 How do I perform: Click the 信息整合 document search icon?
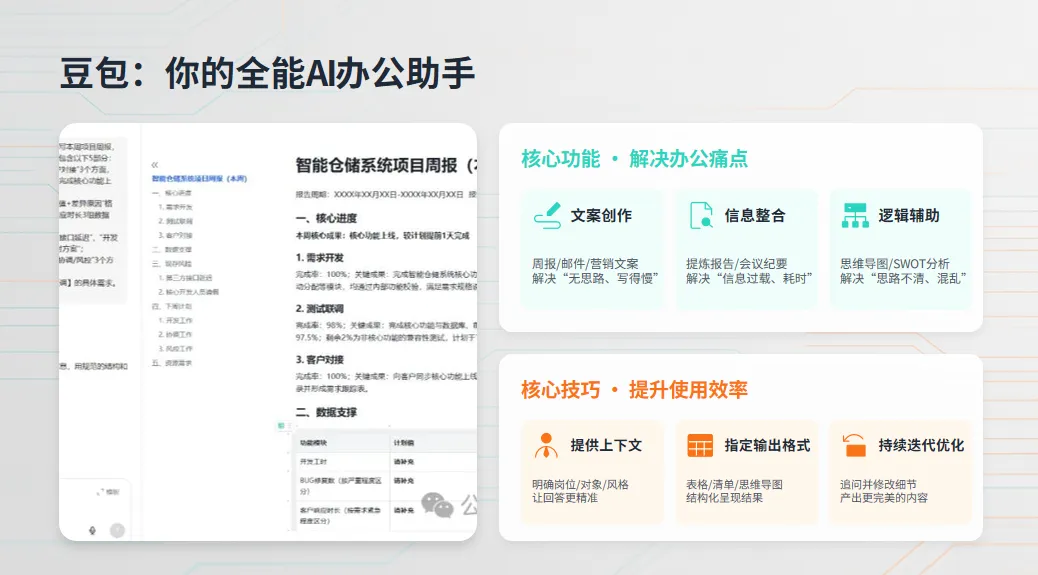701,216
